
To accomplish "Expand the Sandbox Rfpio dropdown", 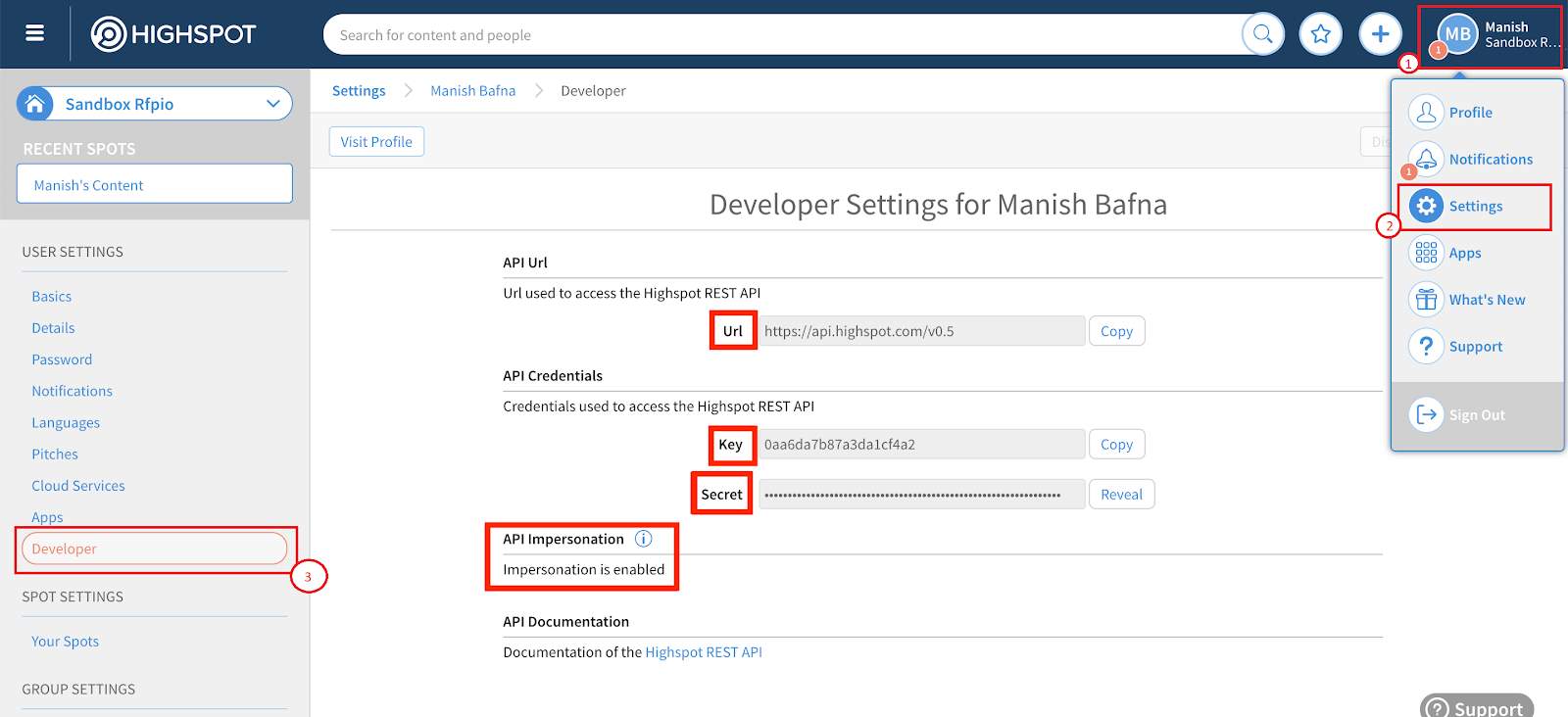I will click(x=273, y=104).
